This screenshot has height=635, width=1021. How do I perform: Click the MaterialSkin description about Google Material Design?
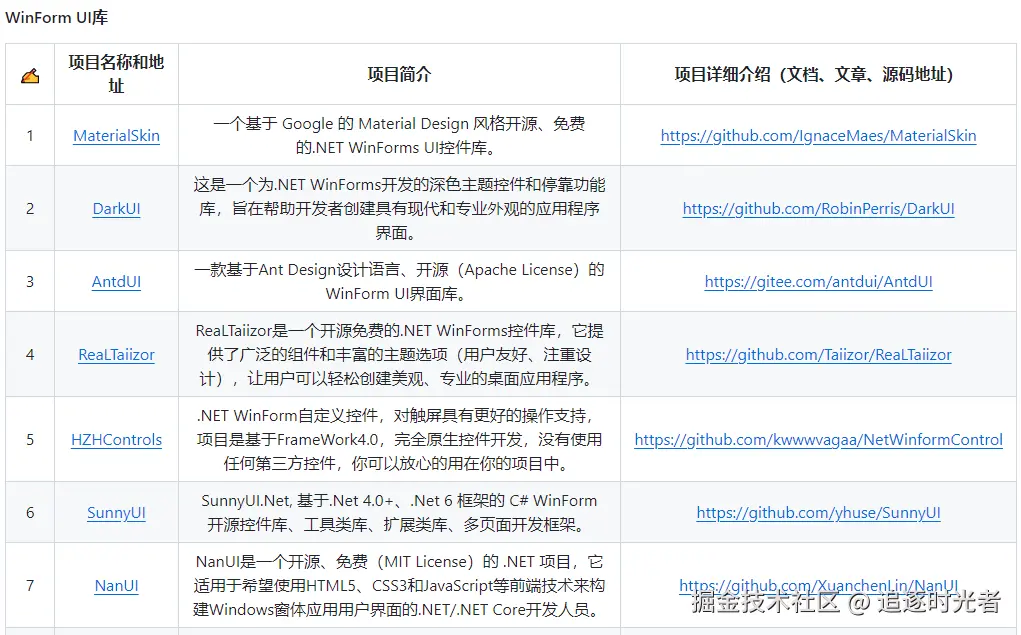(399, 135)
